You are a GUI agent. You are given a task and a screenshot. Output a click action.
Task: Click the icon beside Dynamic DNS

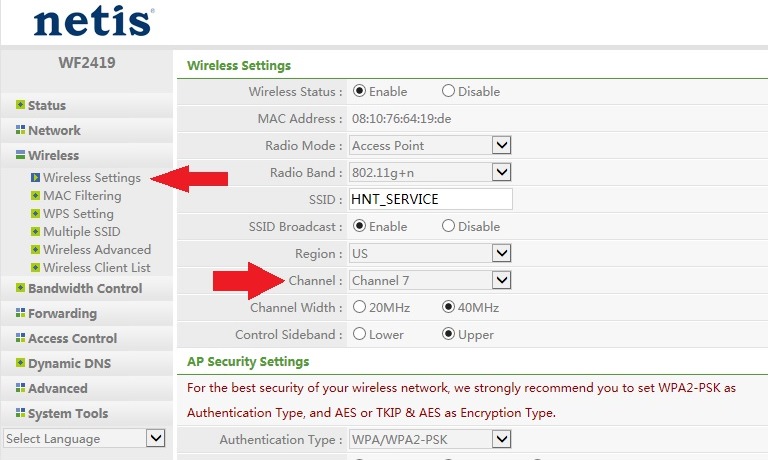(x=20, y=363)
